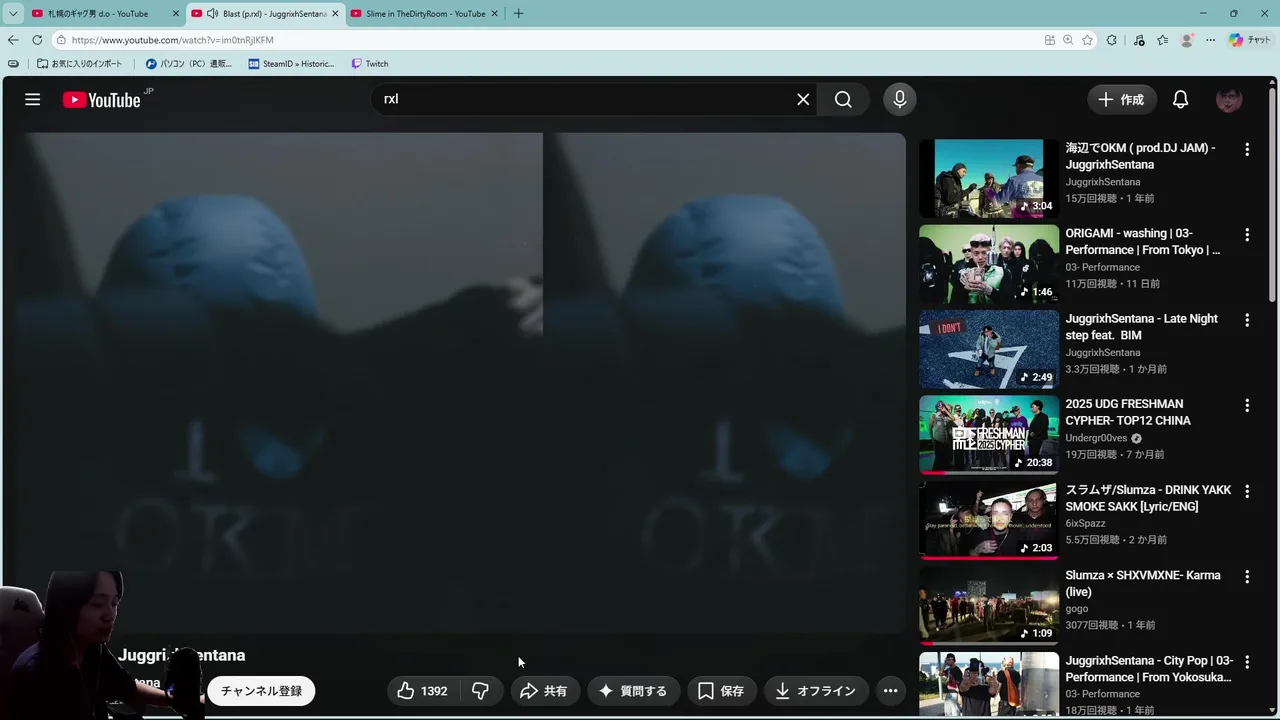
Task: Open Undergr00ves channel name
Action: tap(1096, 438)
